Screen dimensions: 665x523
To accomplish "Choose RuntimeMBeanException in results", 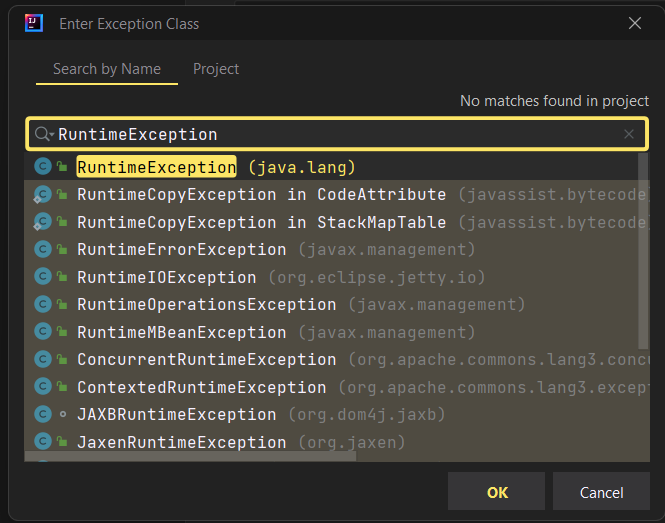I will (x=337, y=332).
